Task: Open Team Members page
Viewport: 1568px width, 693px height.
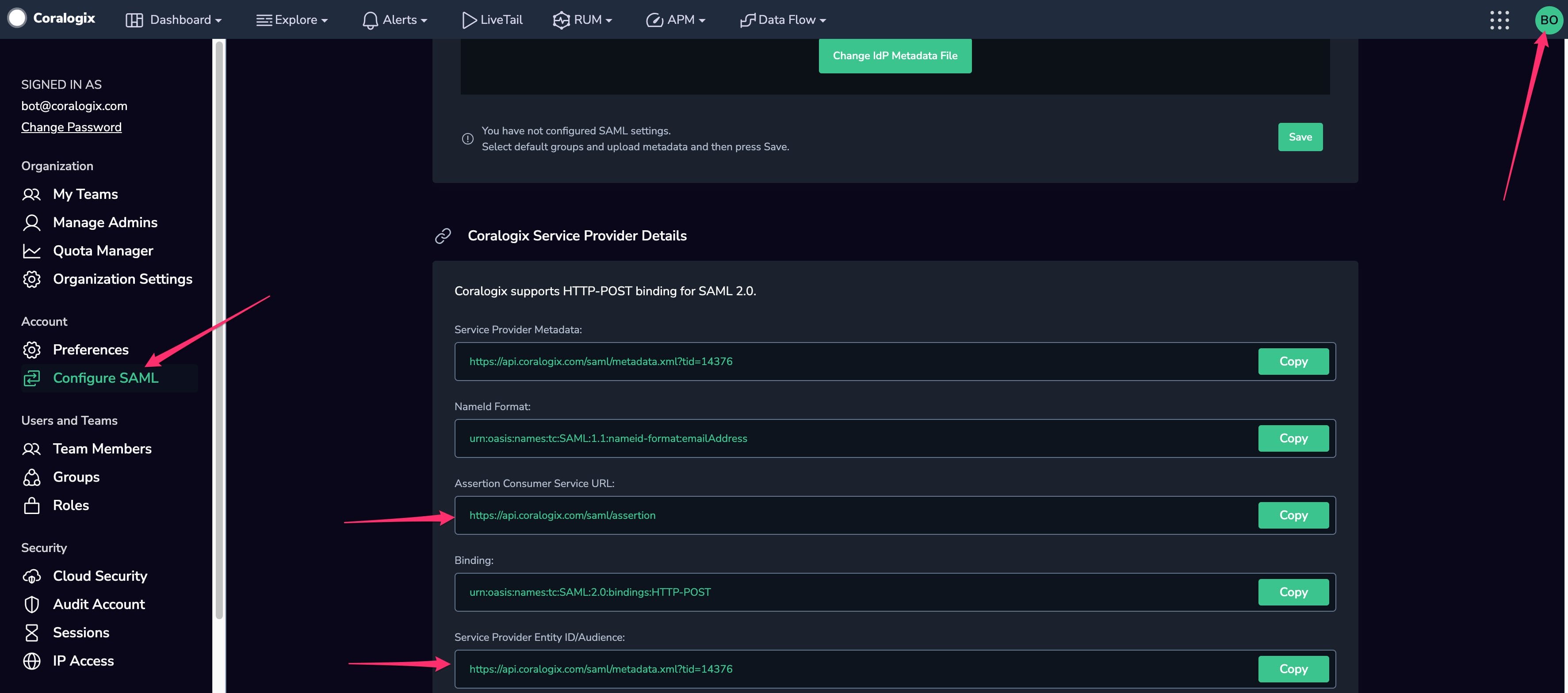Action: point(102,449)
